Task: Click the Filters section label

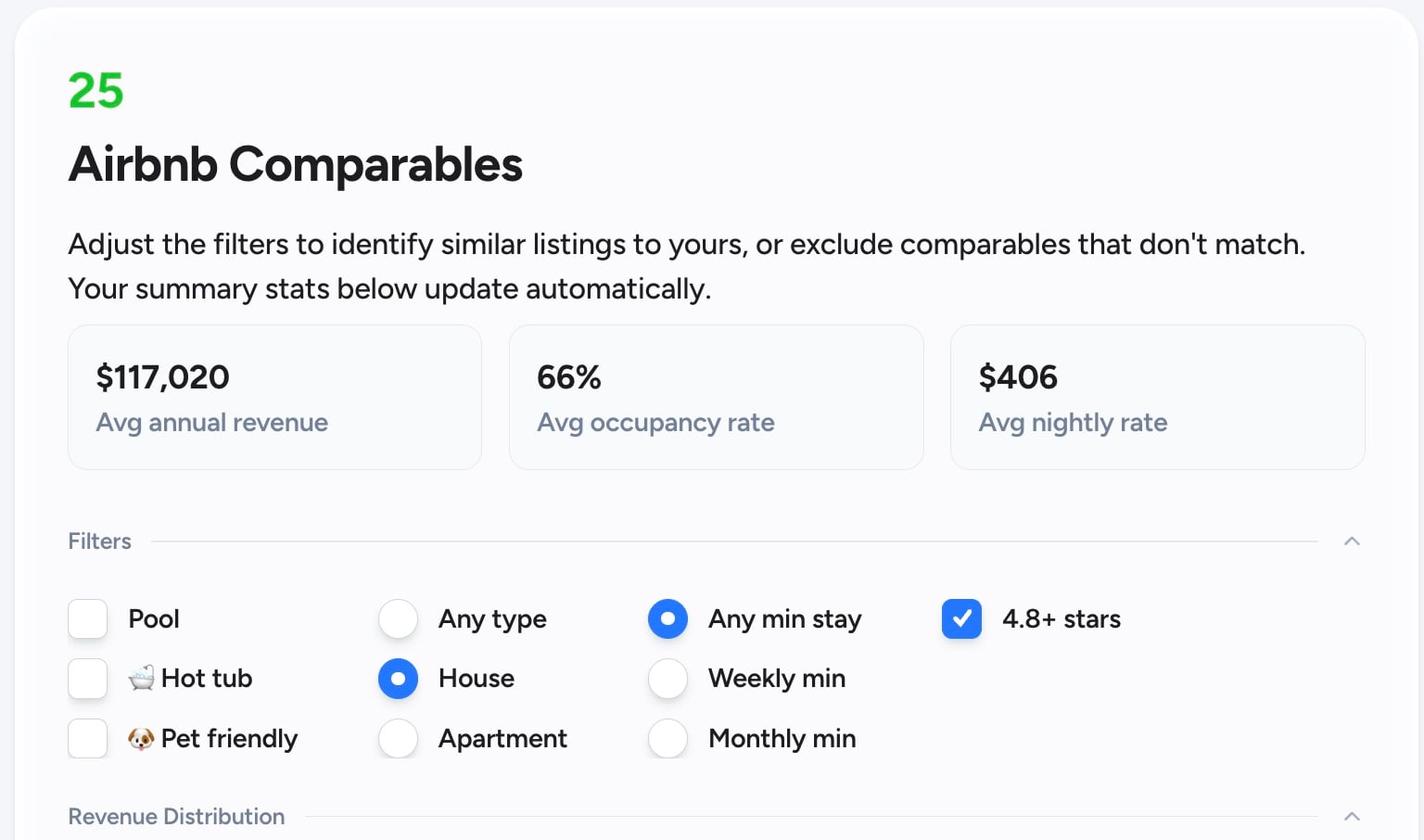Action: [100, 541]
